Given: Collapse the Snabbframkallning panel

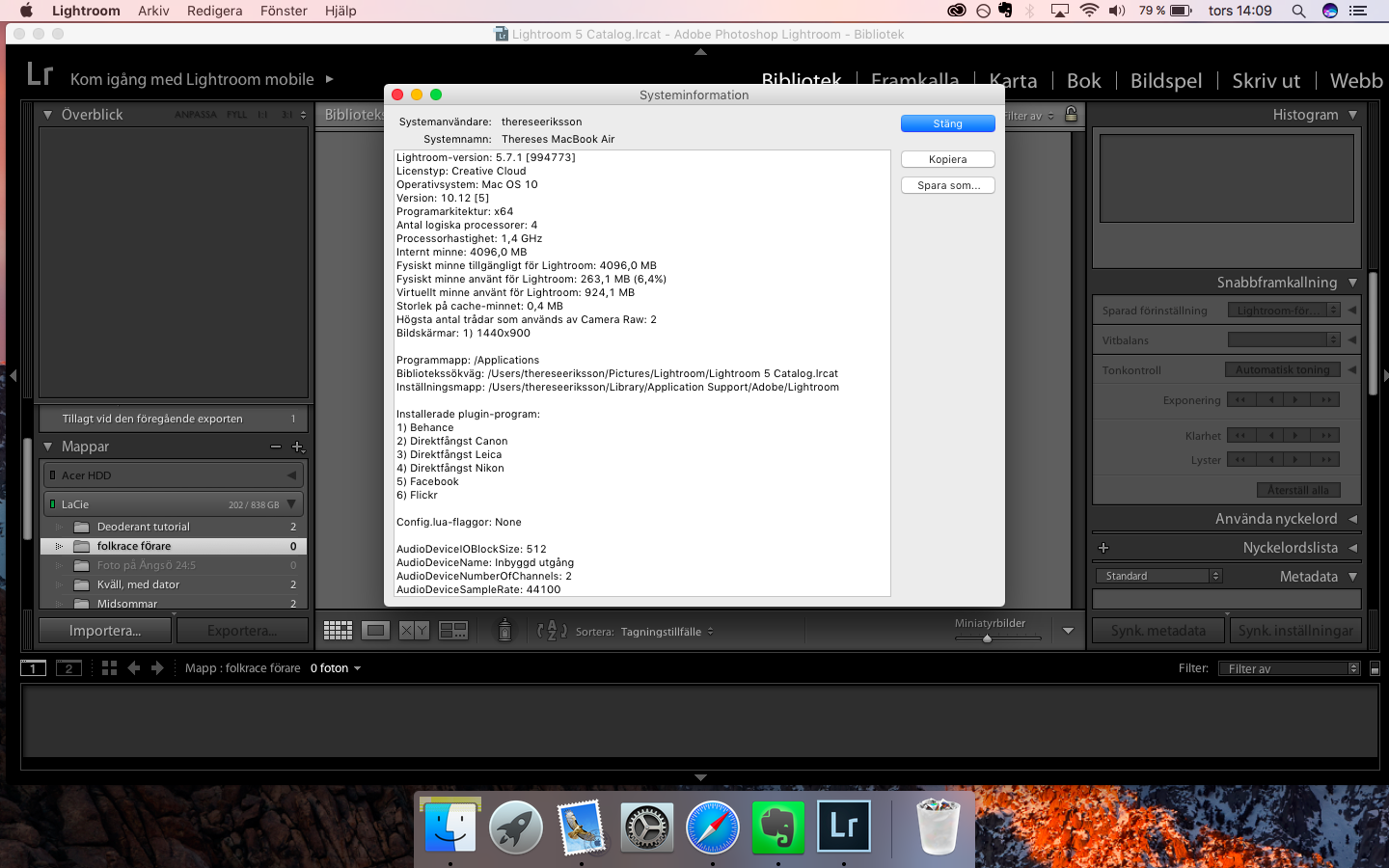Looking at the screenshot, I should coord(1353,283).
